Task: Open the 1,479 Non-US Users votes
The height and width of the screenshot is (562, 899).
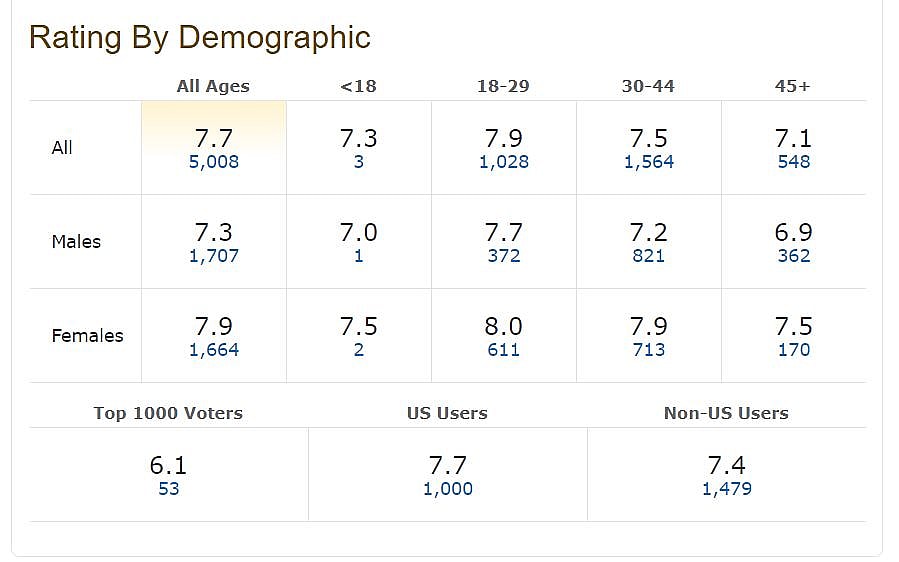Action: [727, 489]
